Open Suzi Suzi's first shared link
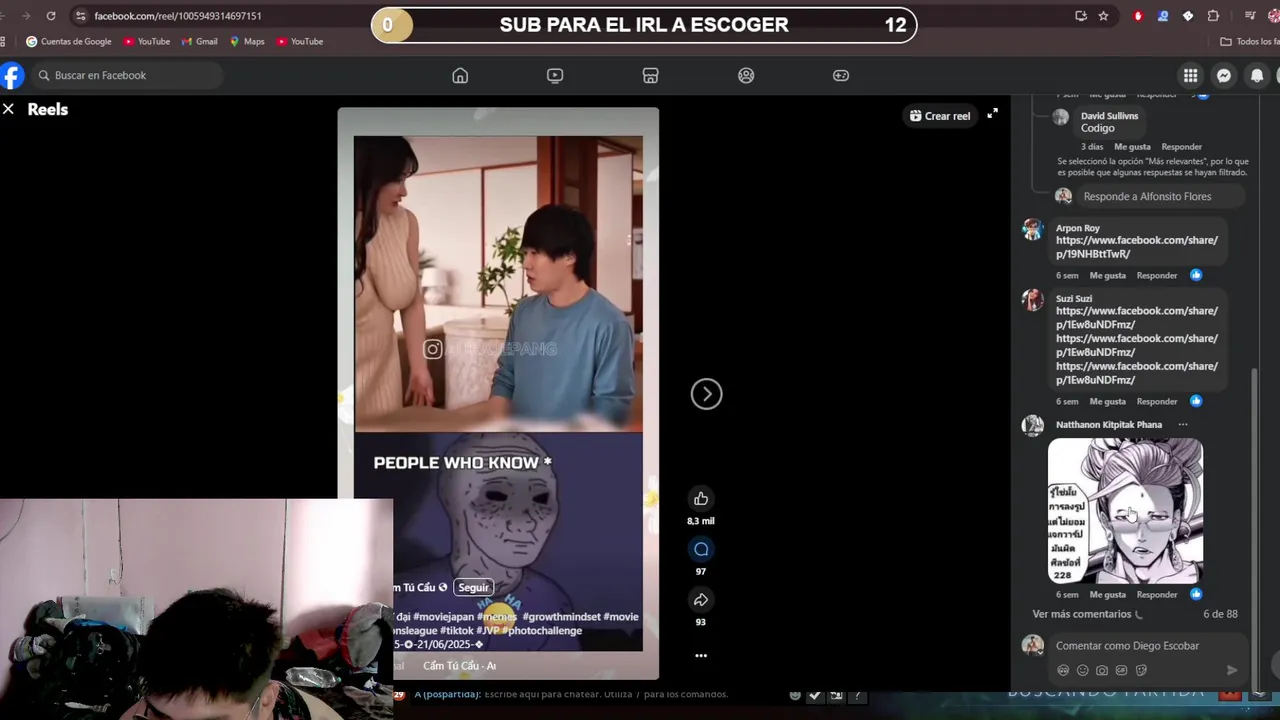This screenshot has width=1280, height=720. (1137, 317)
